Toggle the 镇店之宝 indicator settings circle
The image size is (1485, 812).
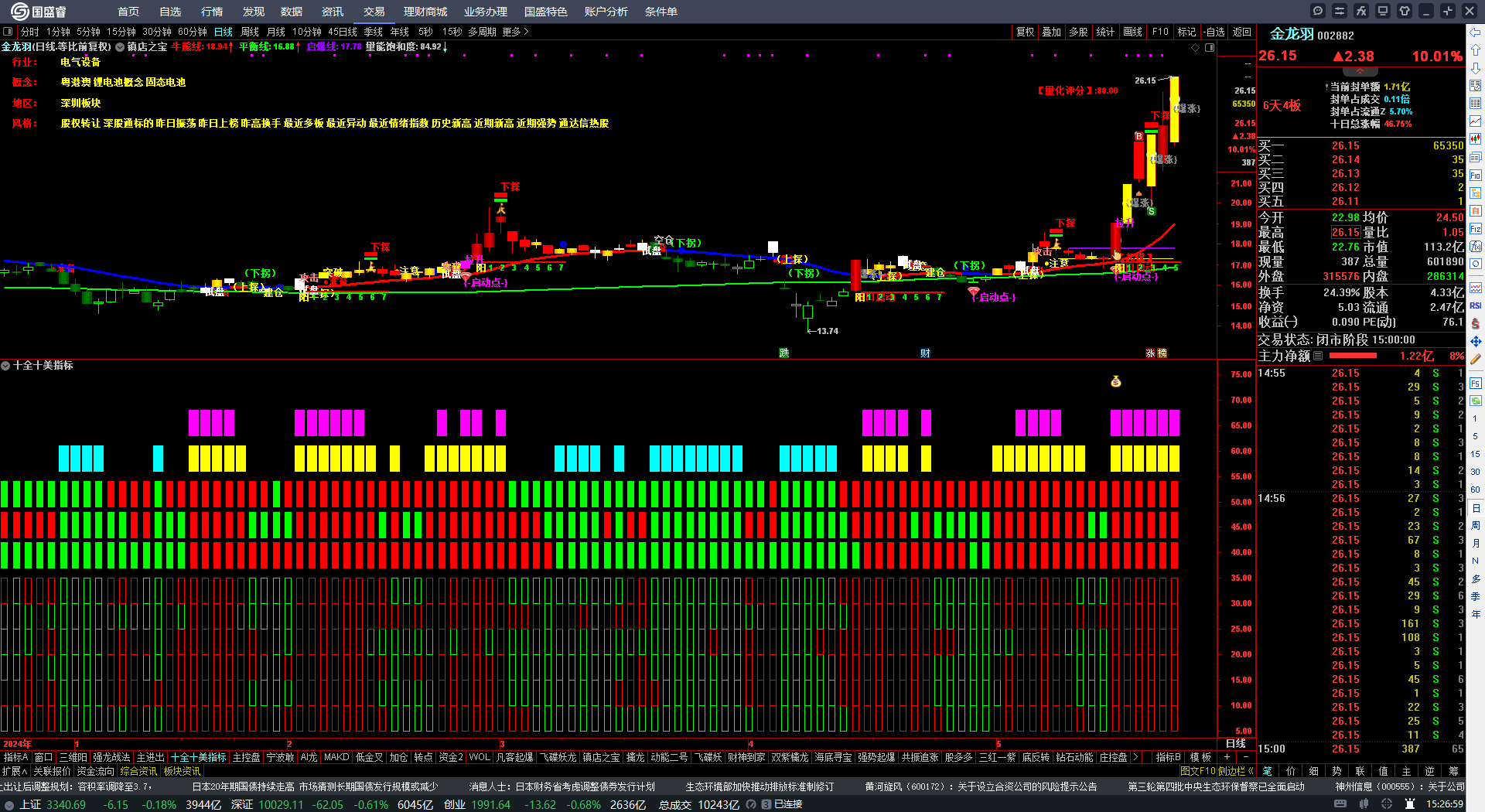coord(120,46)
